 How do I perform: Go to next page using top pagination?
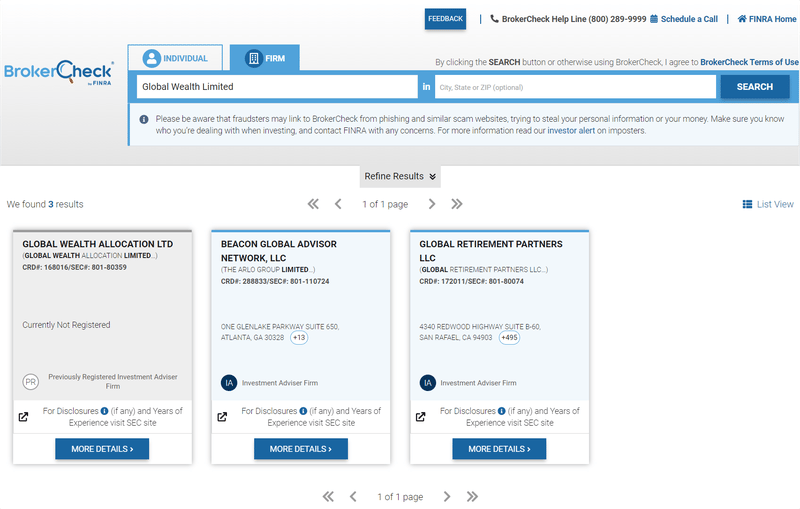pos(432,204)
